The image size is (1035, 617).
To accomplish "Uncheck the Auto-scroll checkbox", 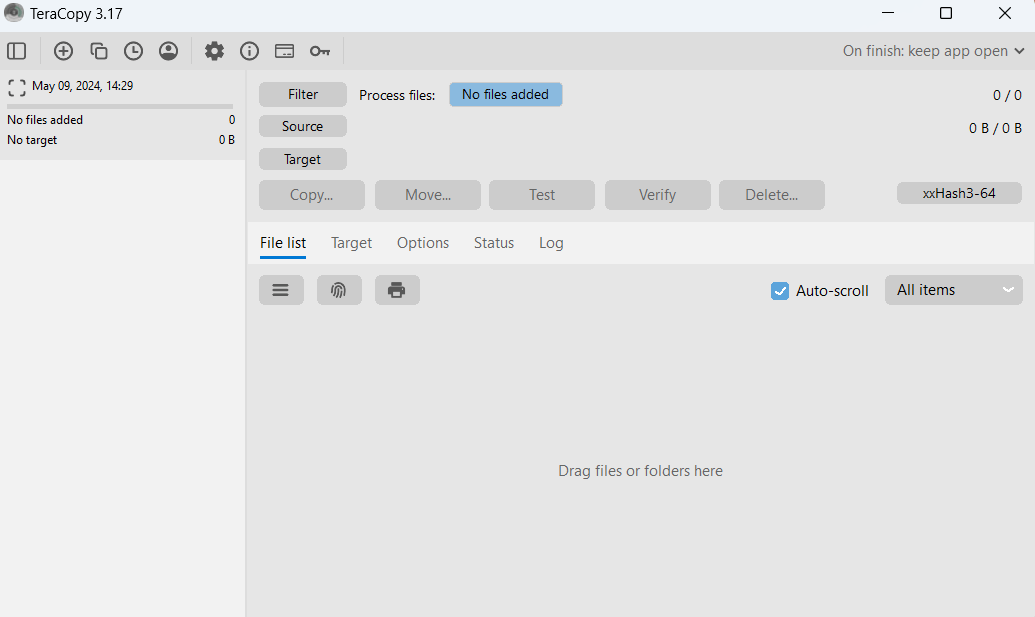I will pyautogui.click(x=780, y=291).
